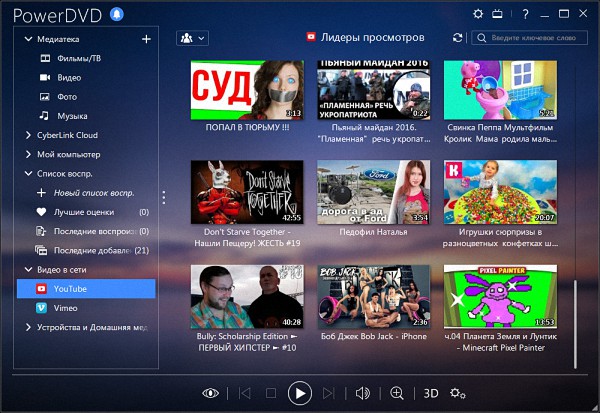Open the settings gear in title bar
This screenshot has width=600, height=413.
pyautogui.click(x=478, y=14)
